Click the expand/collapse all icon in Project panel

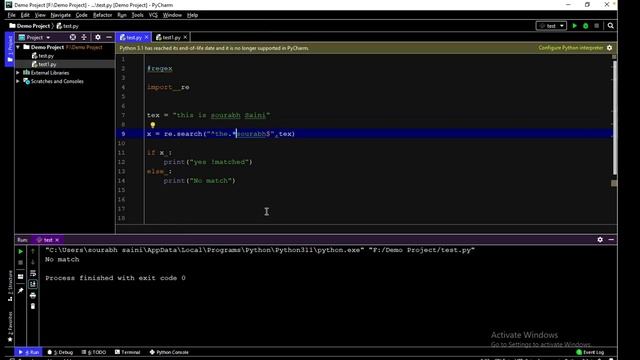click(x=84, y=37)
